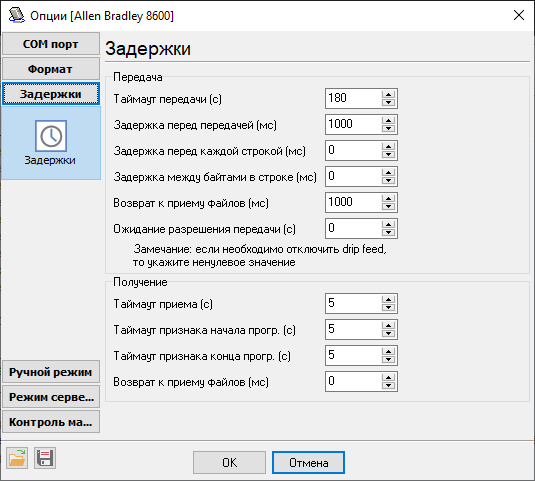Save settings with floppy disk icon

pos(45,458)
